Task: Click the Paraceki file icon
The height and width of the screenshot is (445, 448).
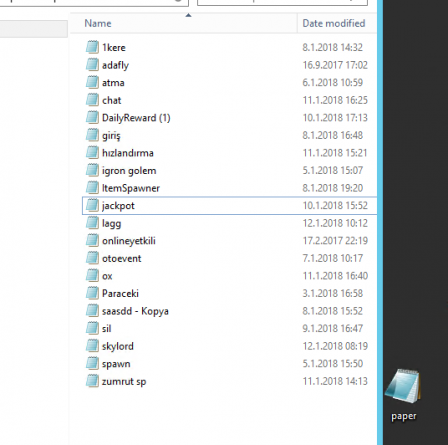Action: pos(92,293)
